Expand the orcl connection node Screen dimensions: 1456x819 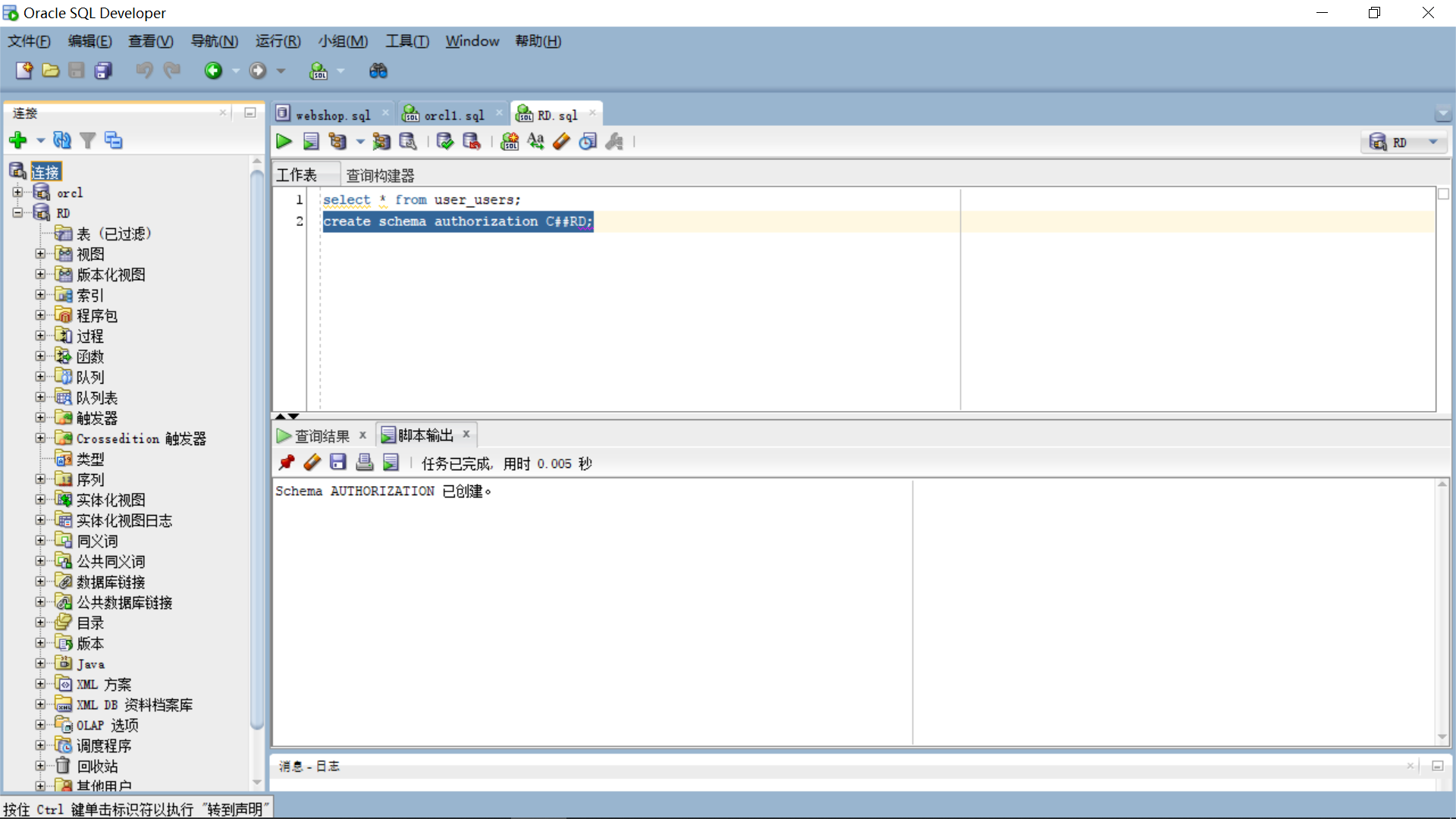(18, 193)
